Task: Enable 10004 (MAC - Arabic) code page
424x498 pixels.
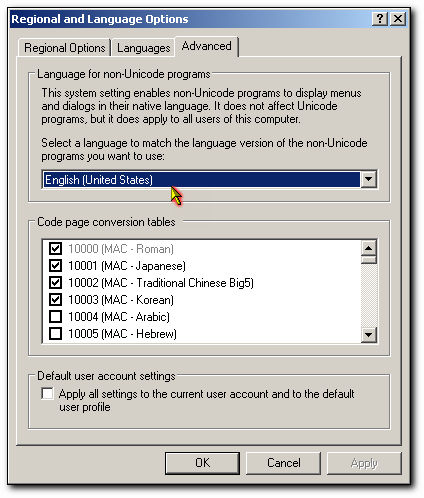Action: coord(55,317)
